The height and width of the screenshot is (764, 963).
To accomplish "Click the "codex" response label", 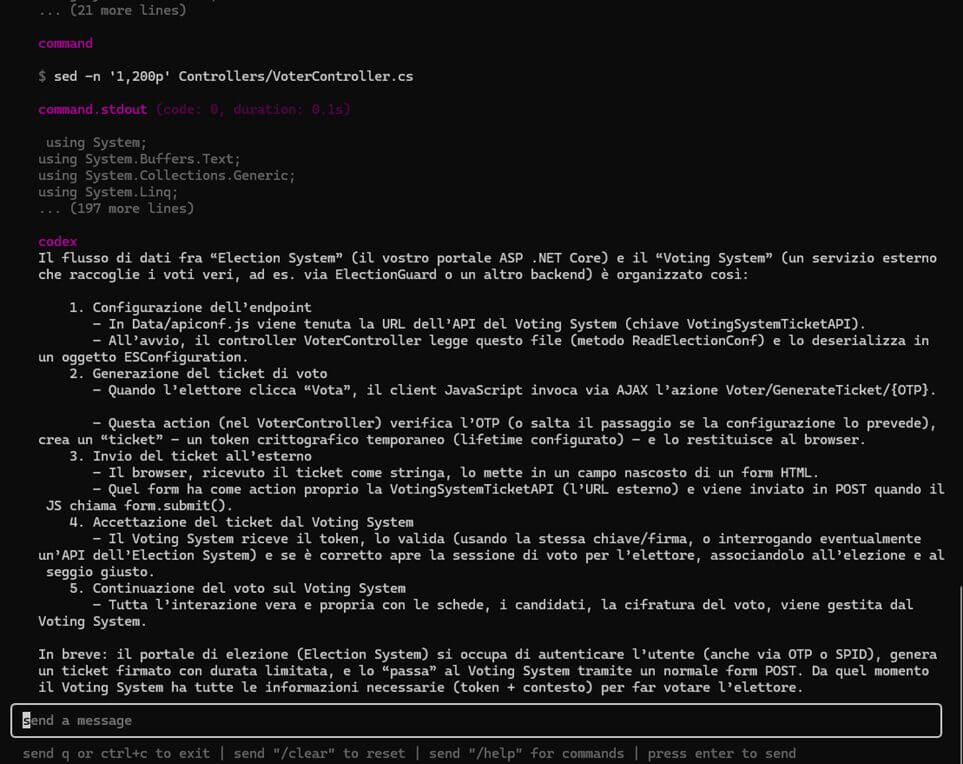I will [57, 241].
